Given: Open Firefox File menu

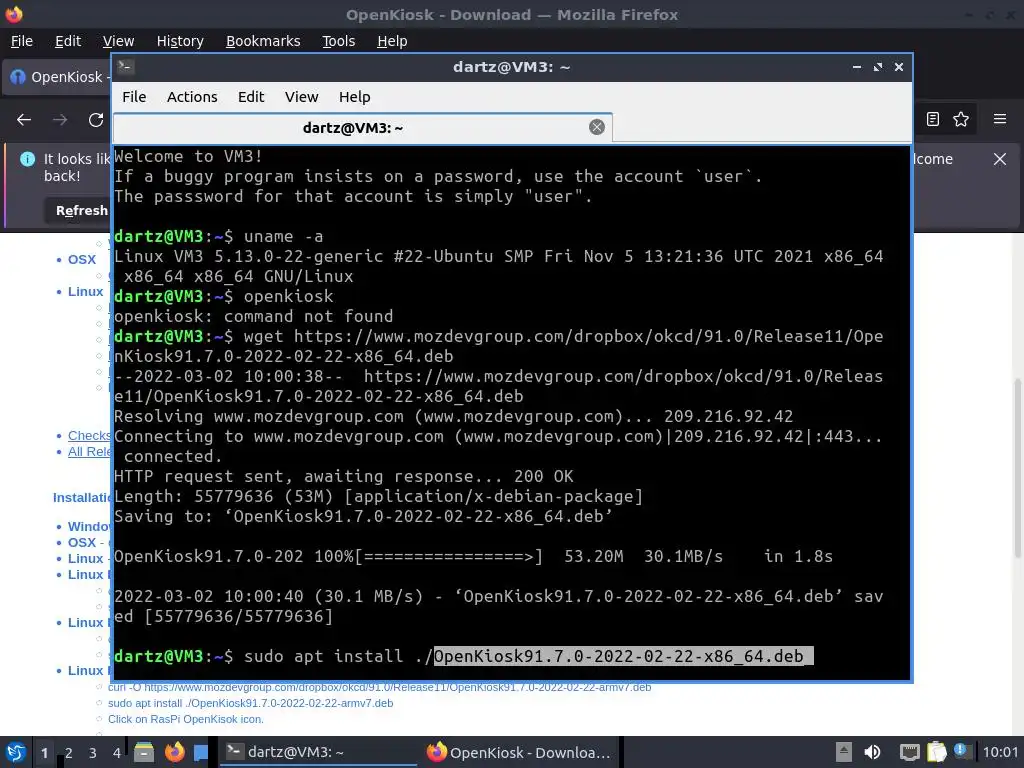Looking at the screenshot, I should [x=22, y=41].
